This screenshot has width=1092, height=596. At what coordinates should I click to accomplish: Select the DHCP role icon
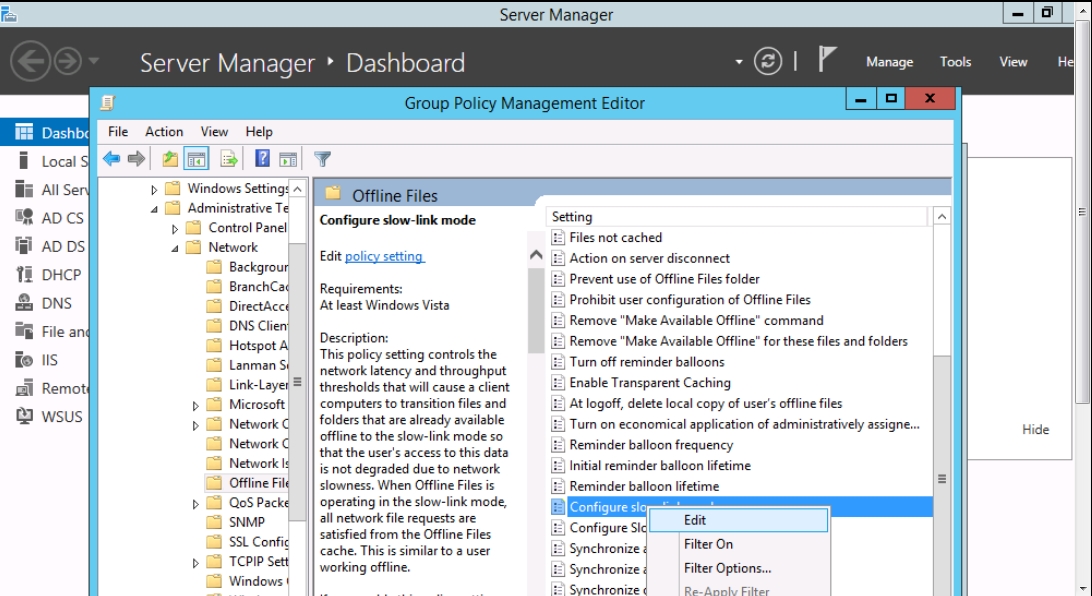[24, 274]
